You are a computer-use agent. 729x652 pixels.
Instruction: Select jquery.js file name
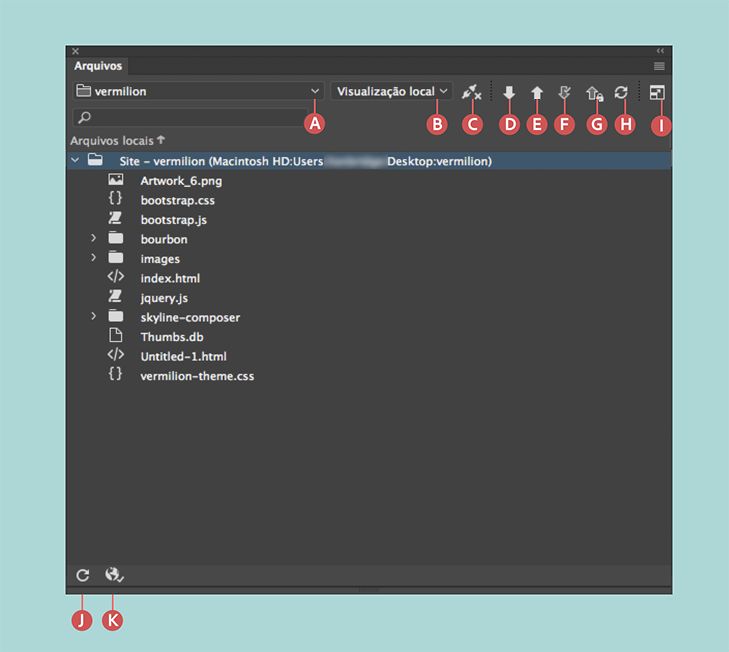tap(164, 298)
